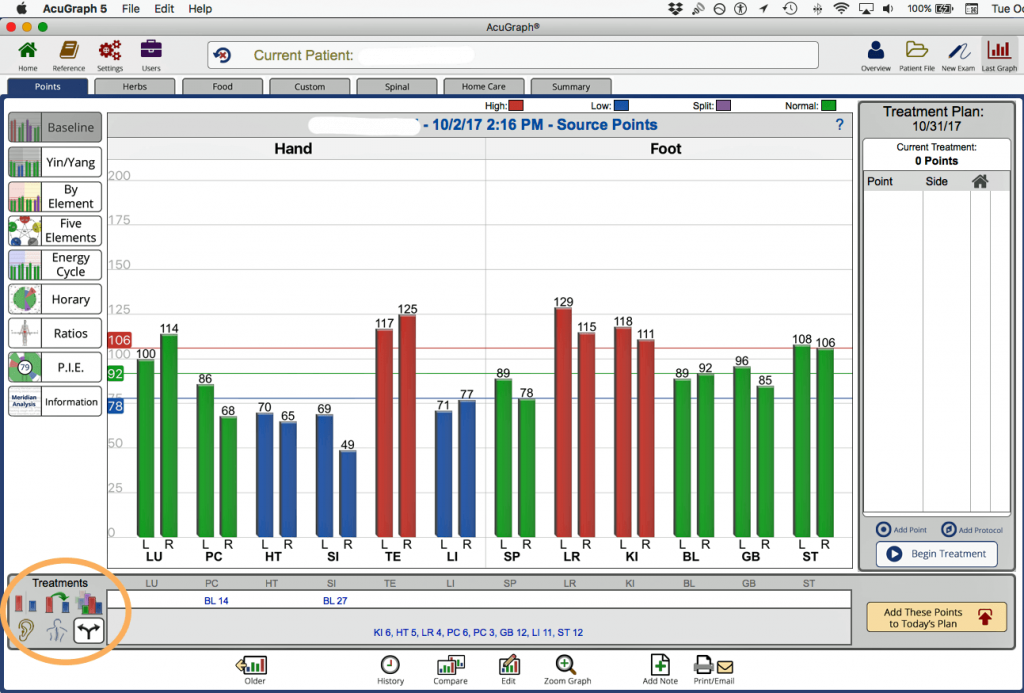Click the Add Point button
The width and height of the screenshot is (1024, 693).
(x=901, y=530)
